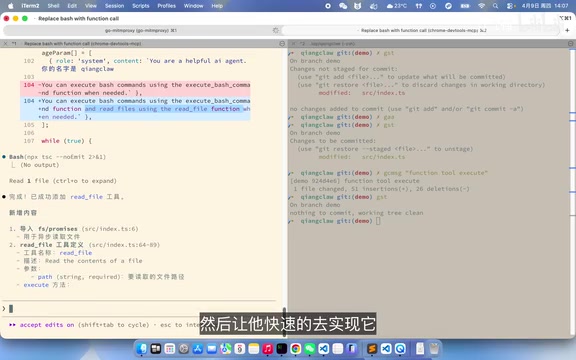Open Notes from the Dock
This screenshot has height=360, width=576.
pyautogui.click(x=253, y=348)
